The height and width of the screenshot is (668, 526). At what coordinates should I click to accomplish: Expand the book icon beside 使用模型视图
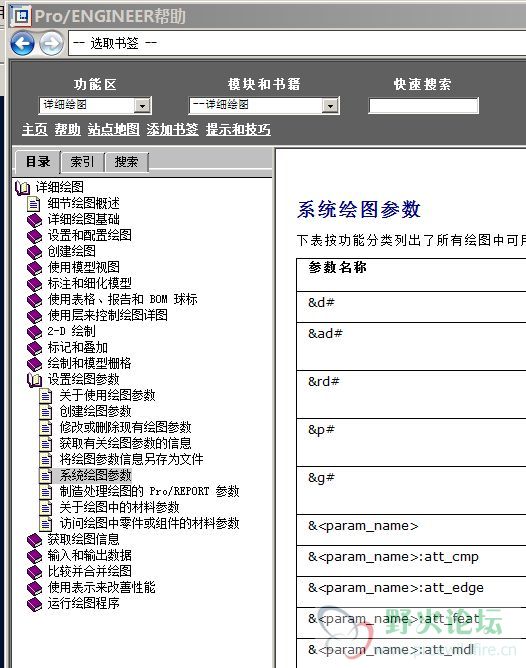click(x=34, y=268)
